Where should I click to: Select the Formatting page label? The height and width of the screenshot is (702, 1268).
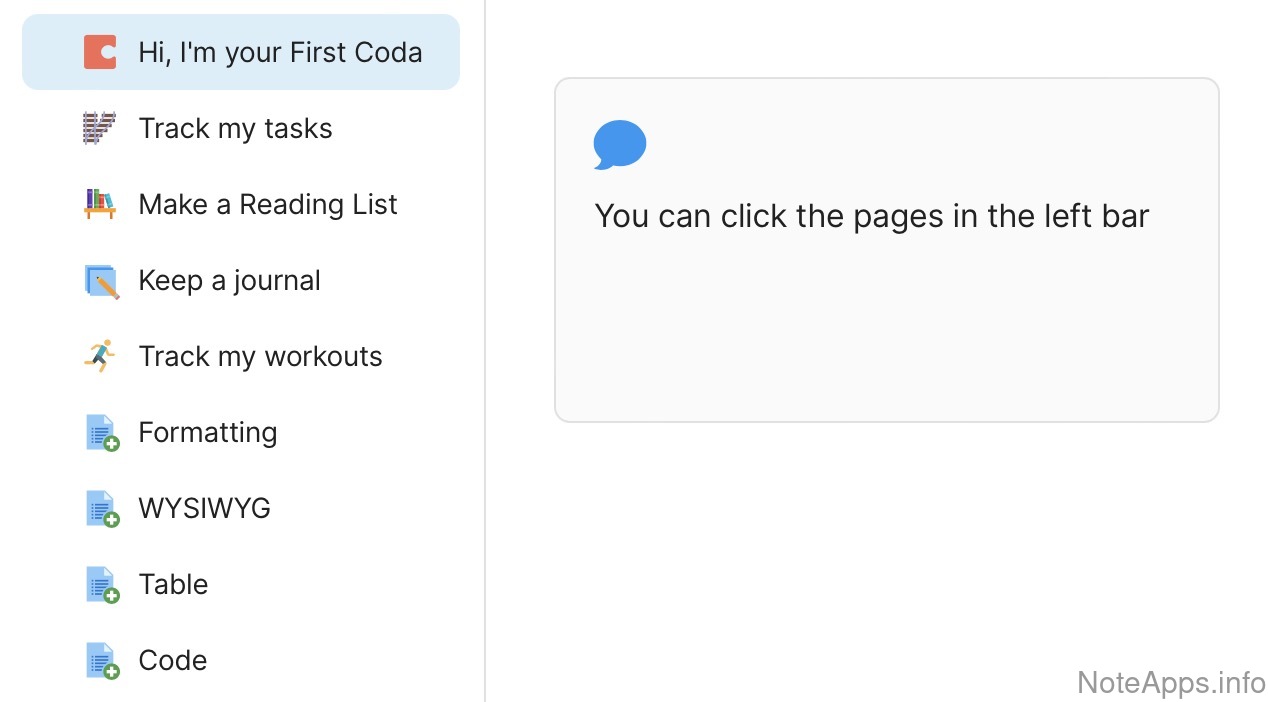point(207,432)
